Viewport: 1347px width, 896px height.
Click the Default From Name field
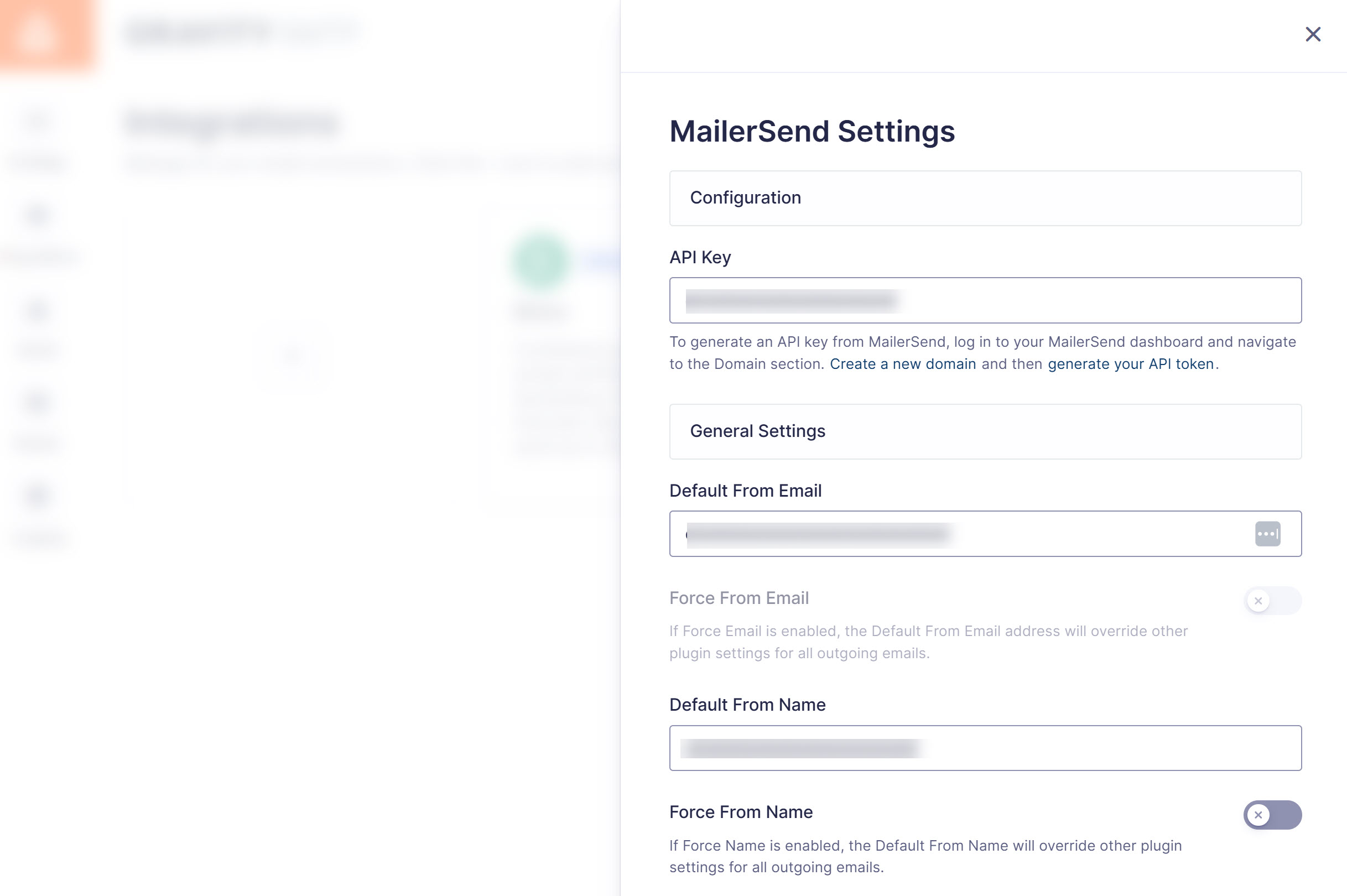(x=985, y=747)
